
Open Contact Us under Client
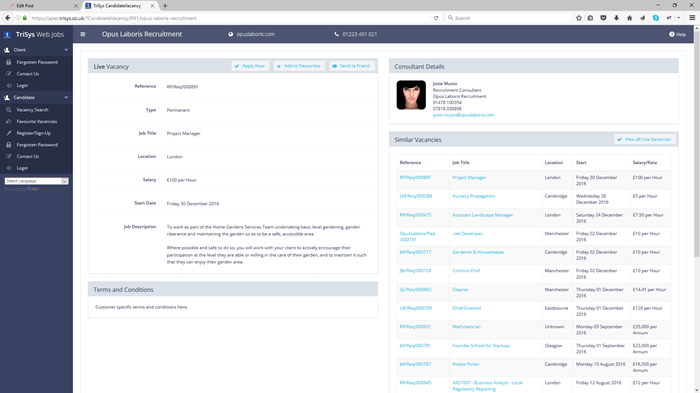pyautogui.click(x=28, y=74)
